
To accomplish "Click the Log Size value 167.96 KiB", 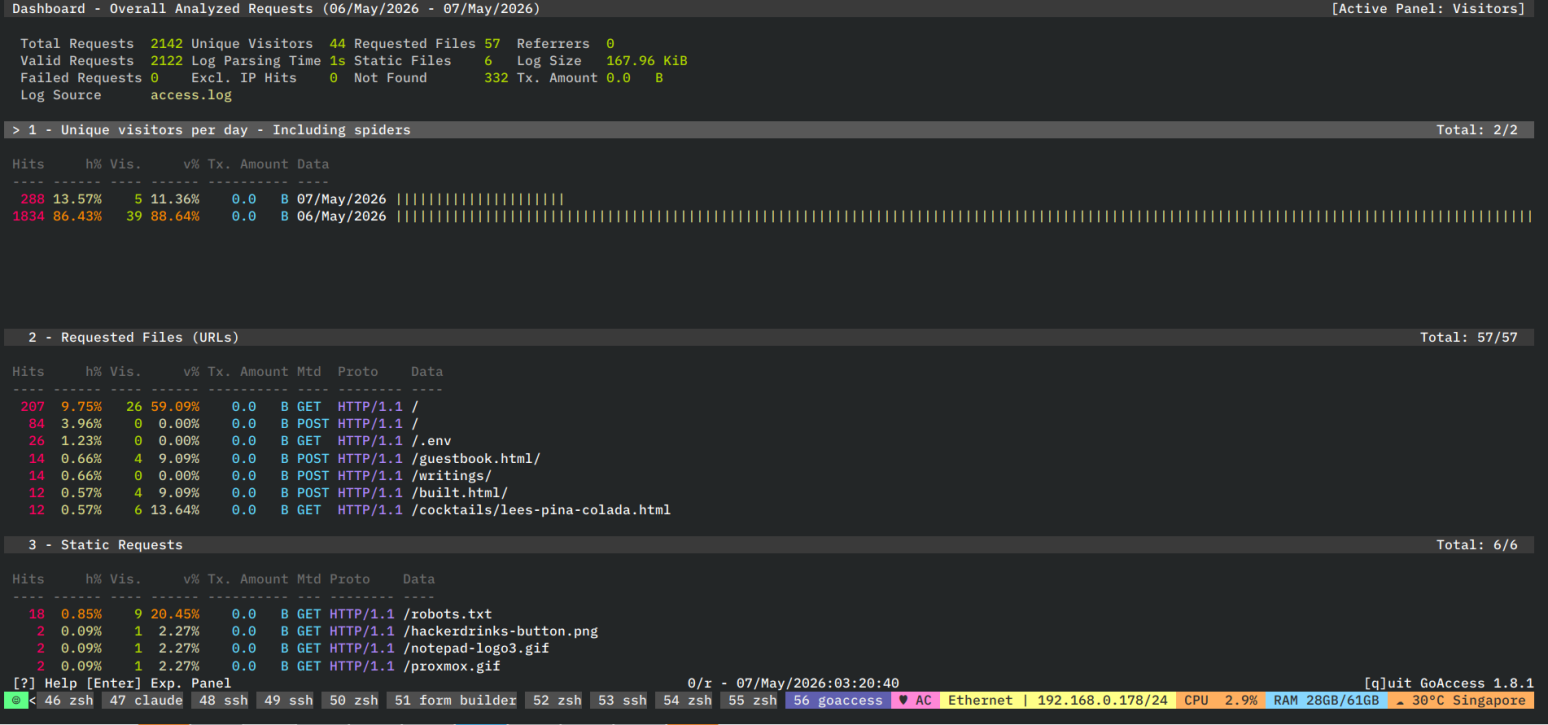I will [647, 61].
